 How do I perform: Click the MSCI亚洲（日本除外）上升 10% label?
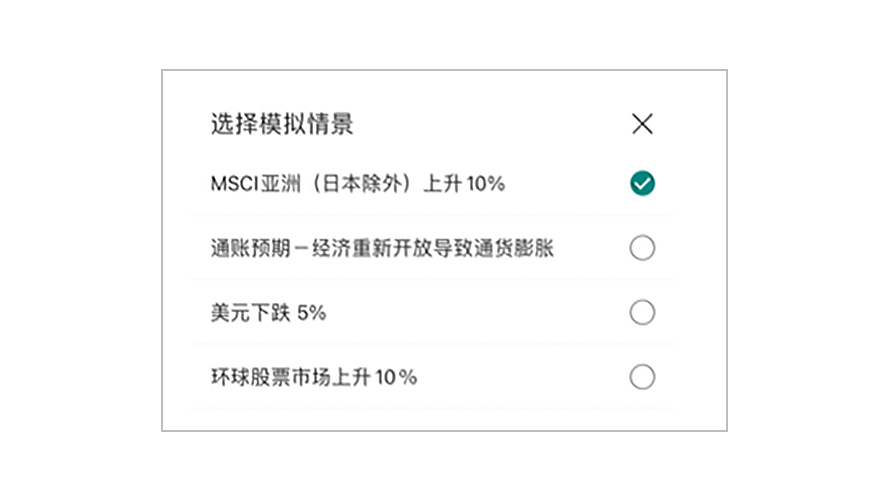click(358, 184)
